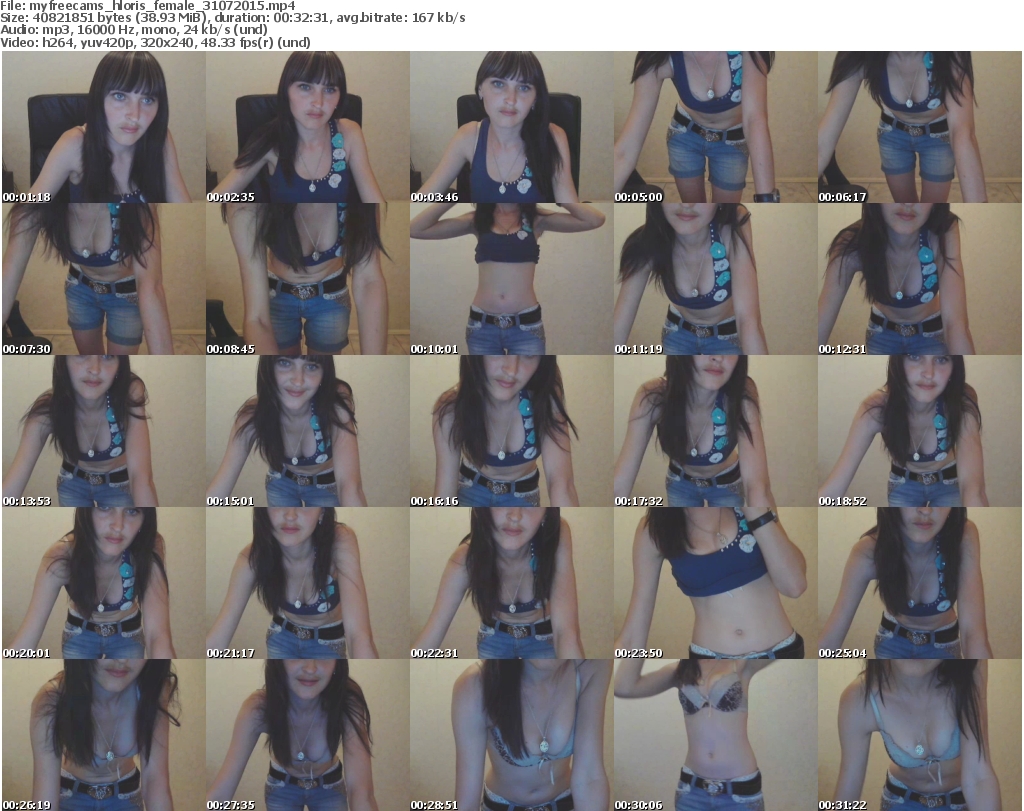
Task: Choose the frame stamped 00:20:01
Action: (104, 583)
